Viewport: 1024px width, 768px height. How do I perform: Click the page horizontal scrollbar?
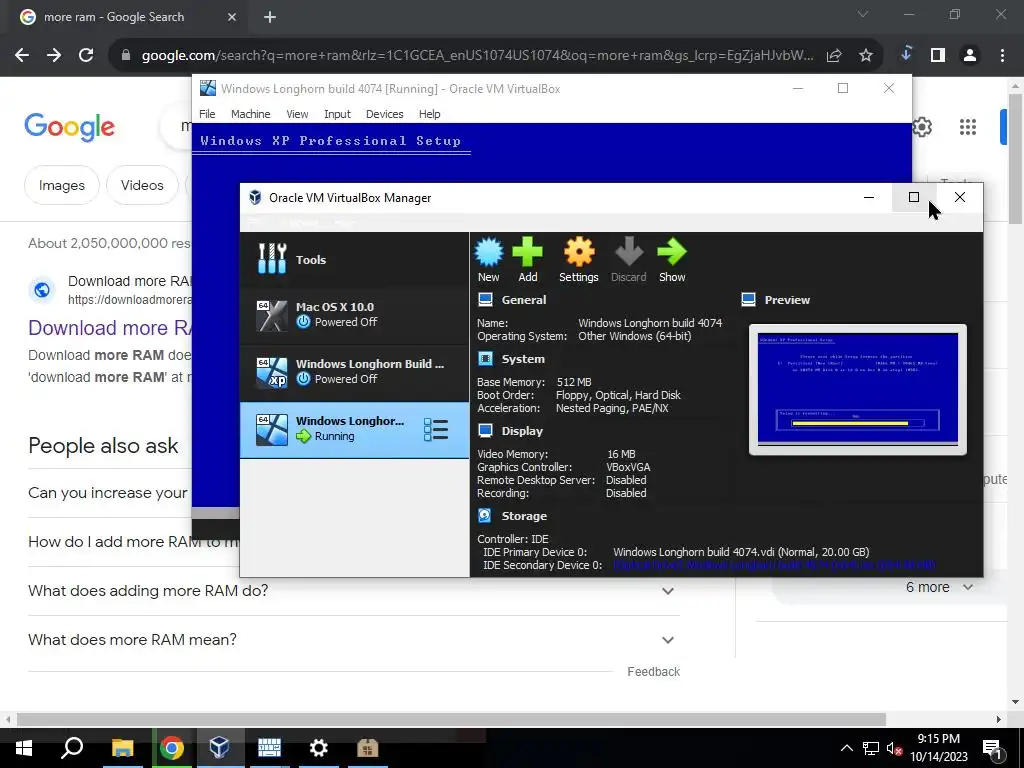click(451, 719)
